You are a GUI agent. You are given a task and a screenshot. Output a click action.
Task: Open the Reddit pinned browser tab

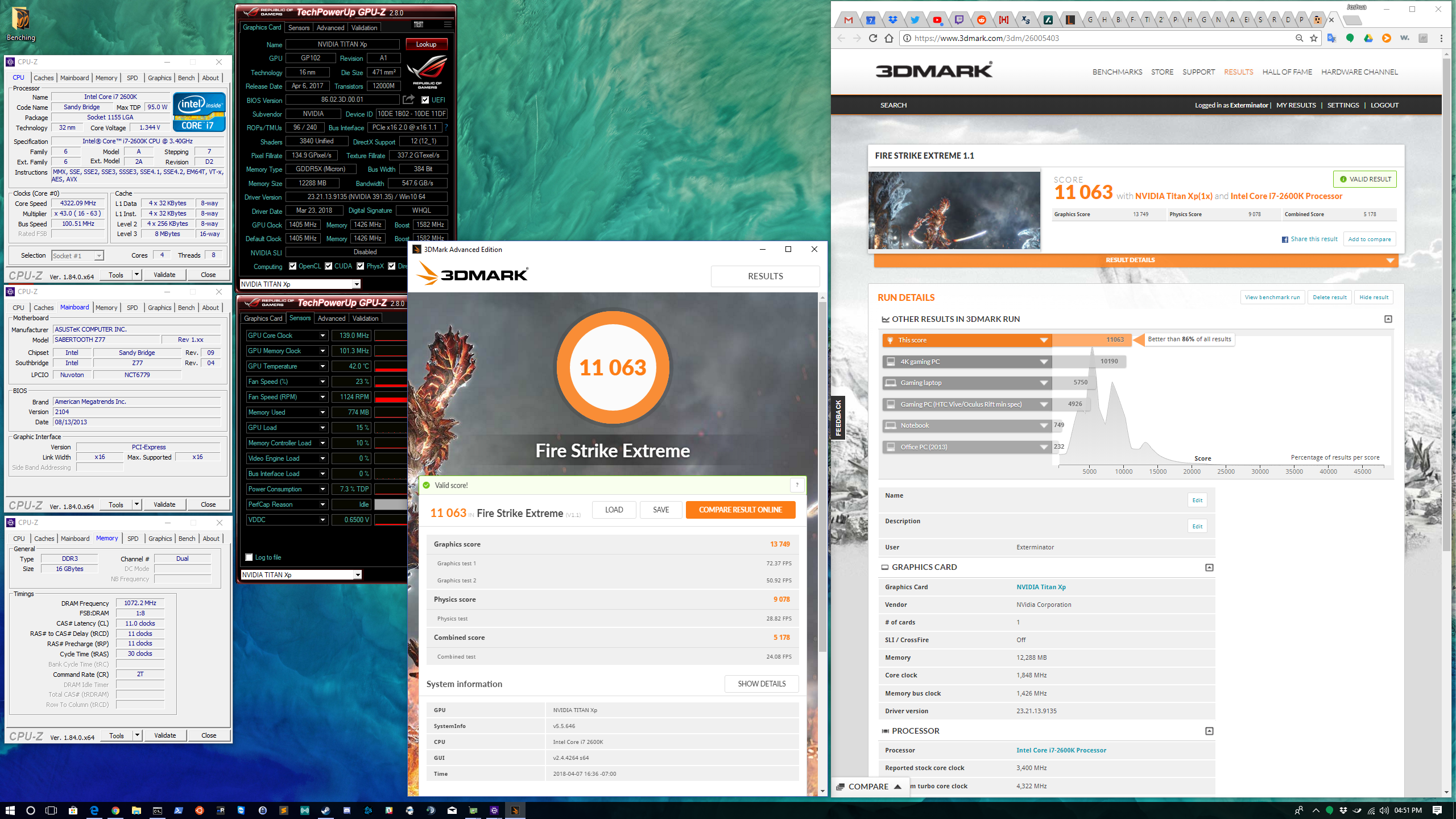981,20
